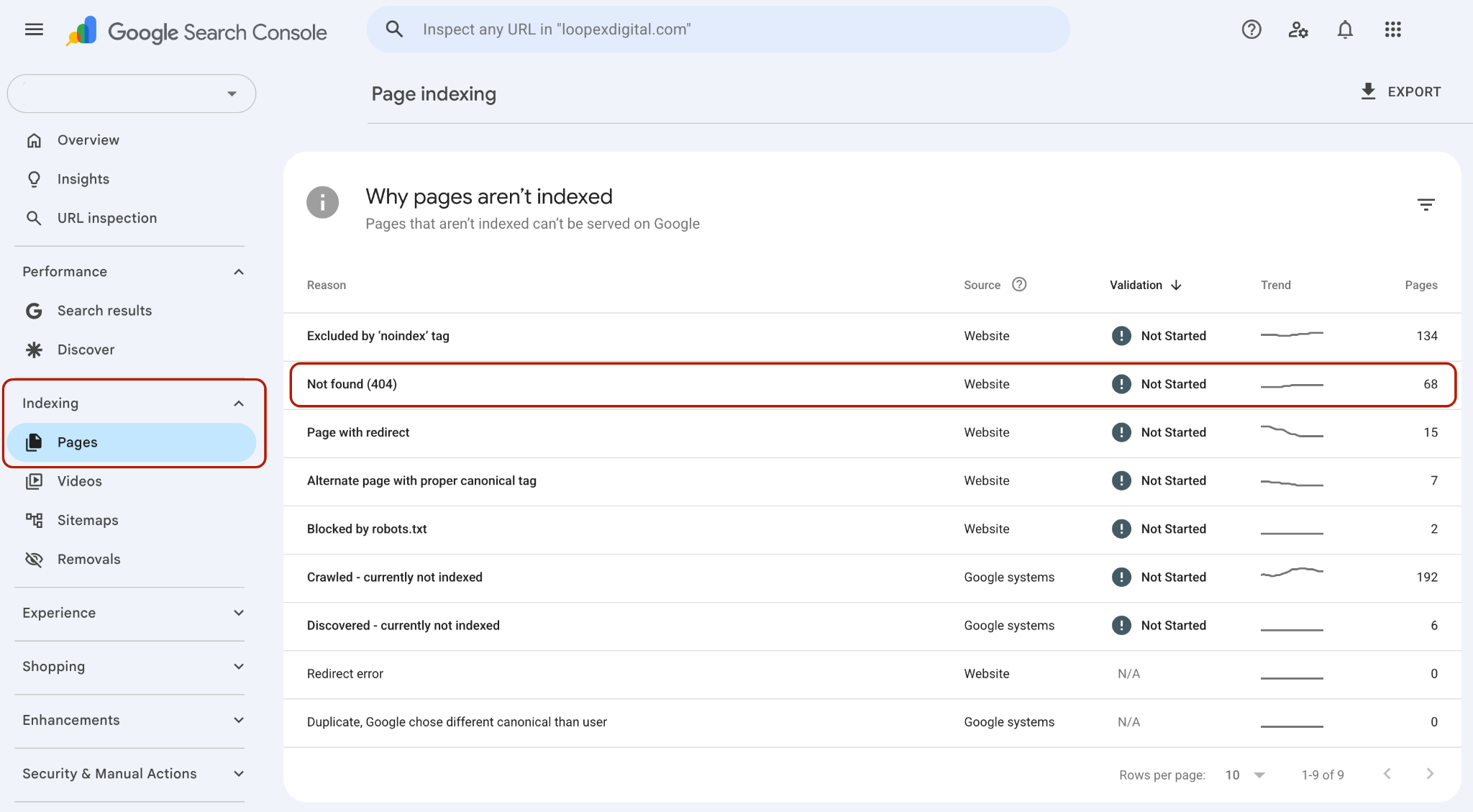Open Discovered - currently not indexed reason

pos(403,625)
